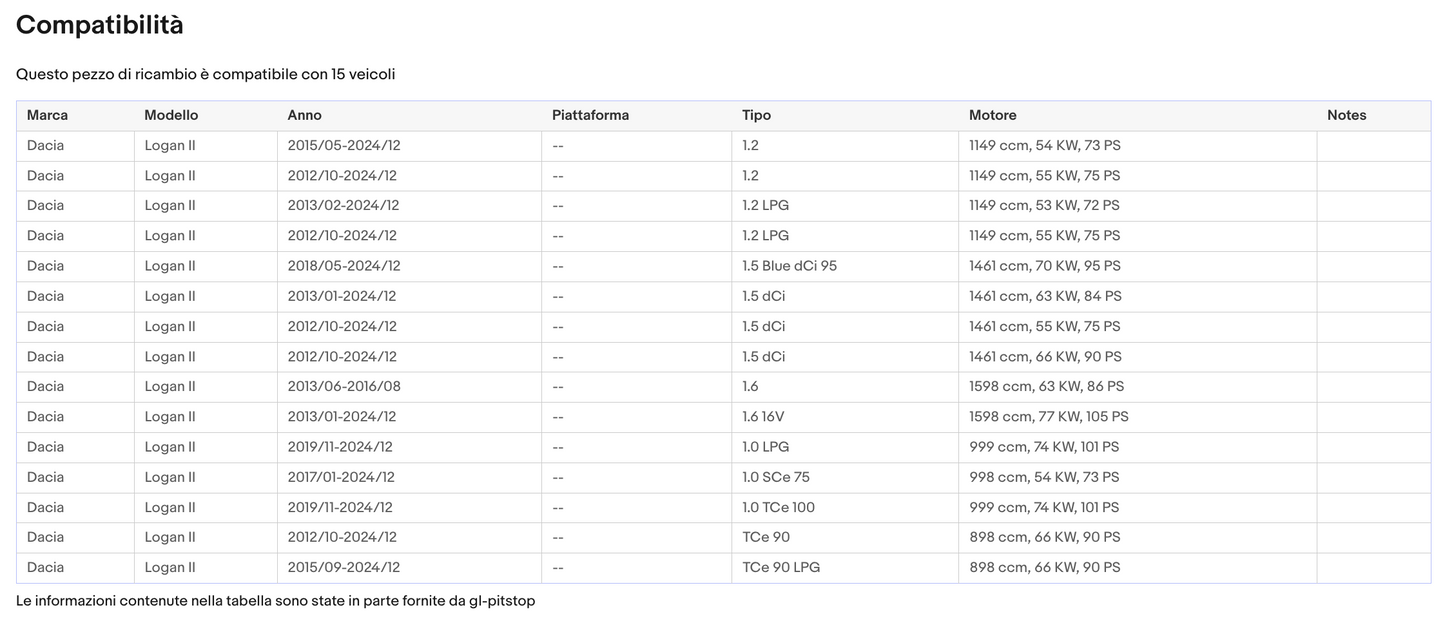This screenshot has height=621, width=1445.
Task: Click the 2013/06-2016/08 year cell
Action: [343, 386]
